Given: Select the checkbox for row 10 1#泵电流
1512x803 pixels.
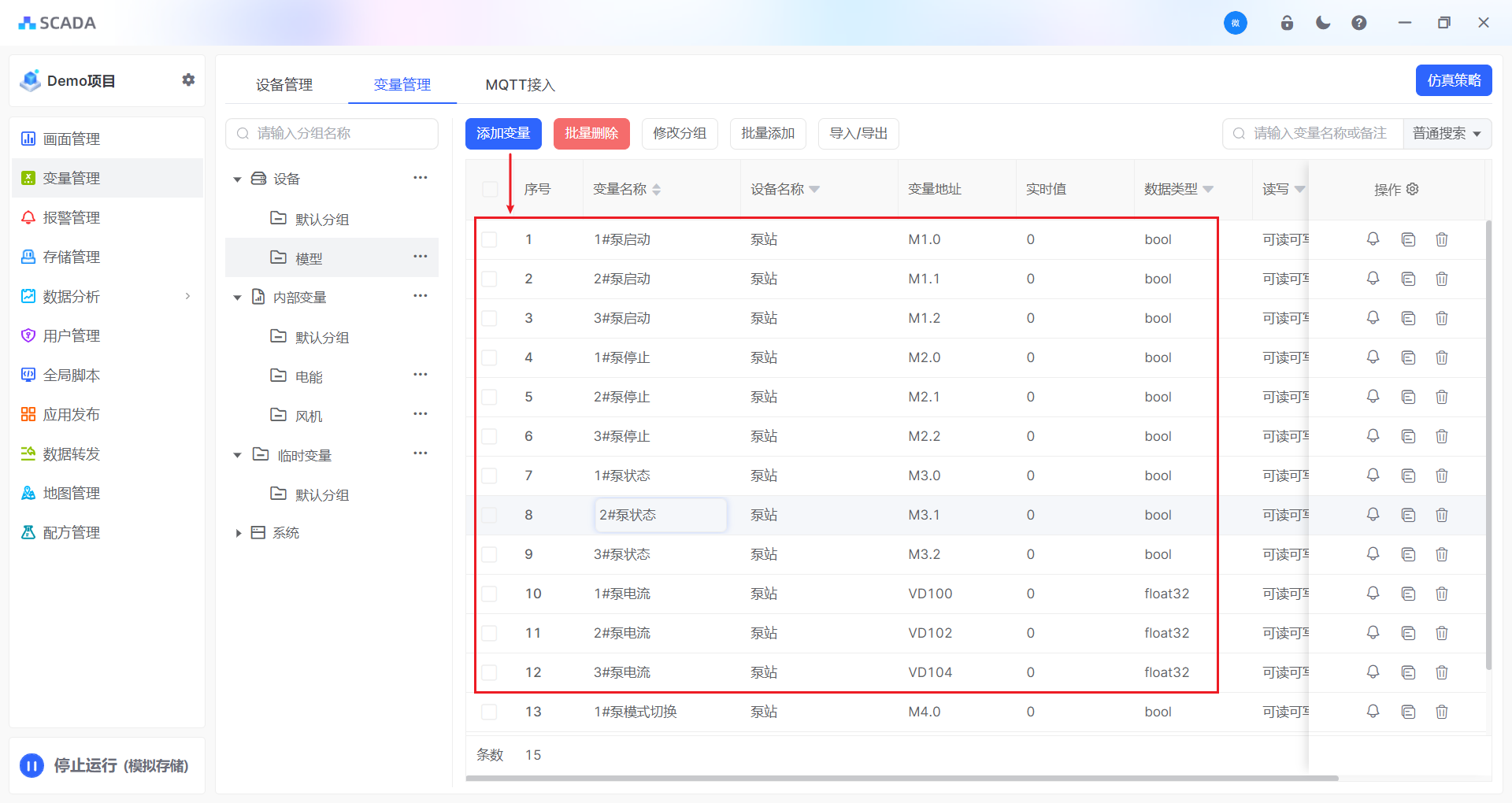Looking at the screenshot, I should pyautogui.click(x=490, y=594).
